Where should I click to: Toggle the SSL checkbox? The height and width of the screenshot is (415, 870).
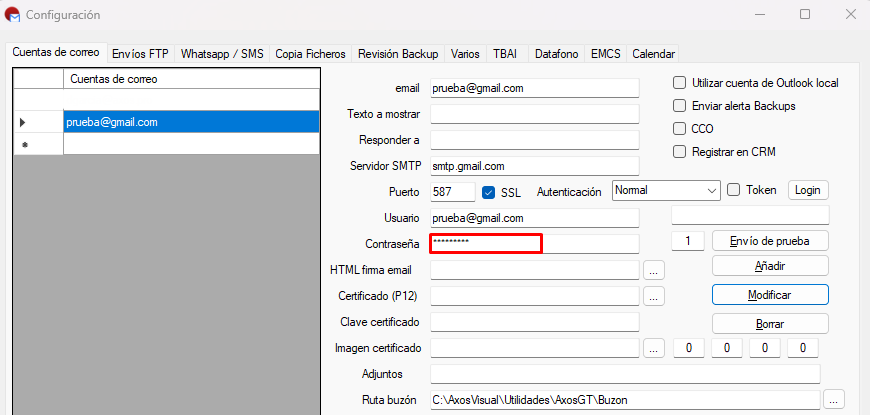click(488, 193)
